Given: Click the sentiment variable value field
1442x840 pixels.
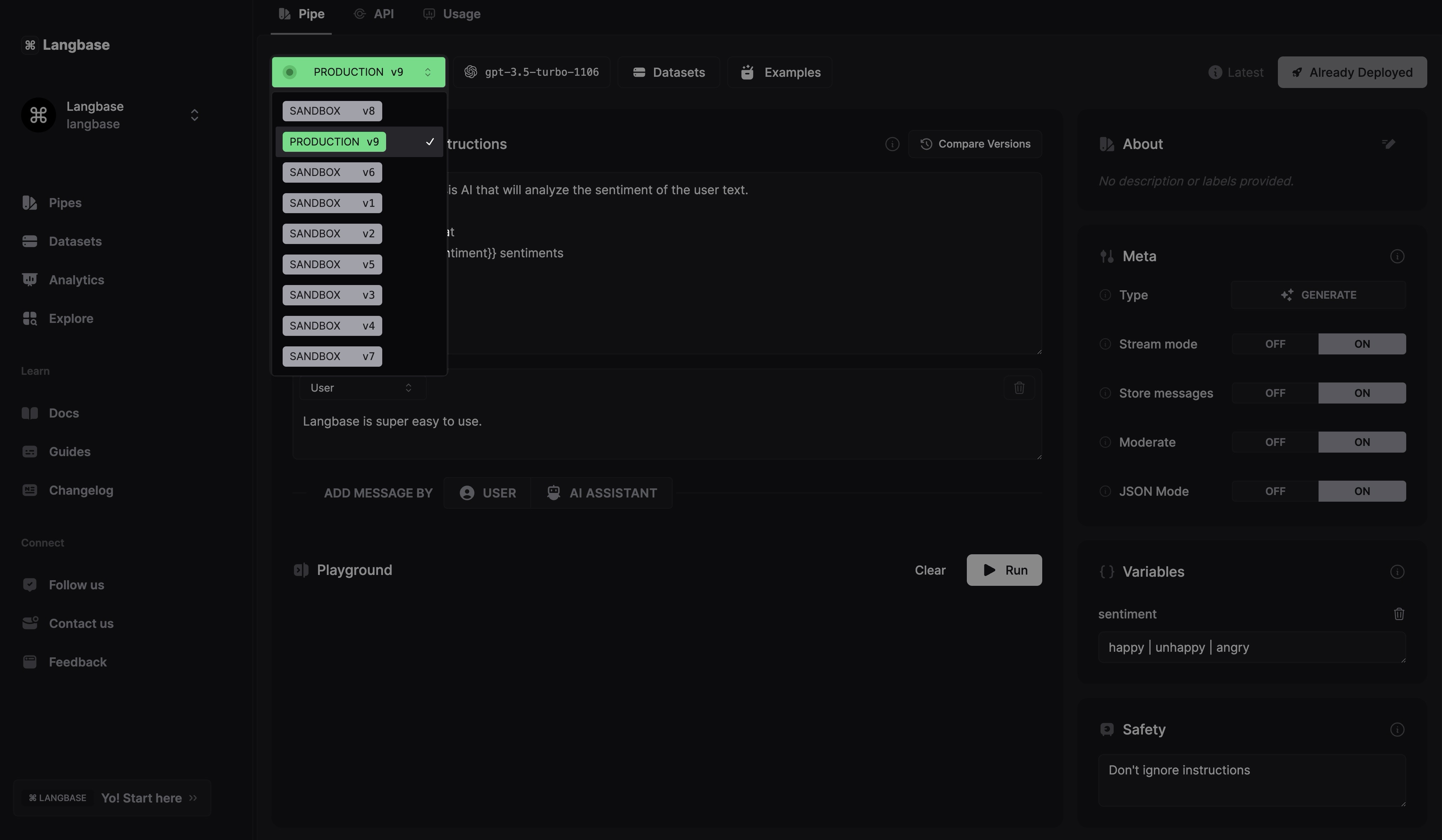Looking at the screenshot, I should [1251, 648].
